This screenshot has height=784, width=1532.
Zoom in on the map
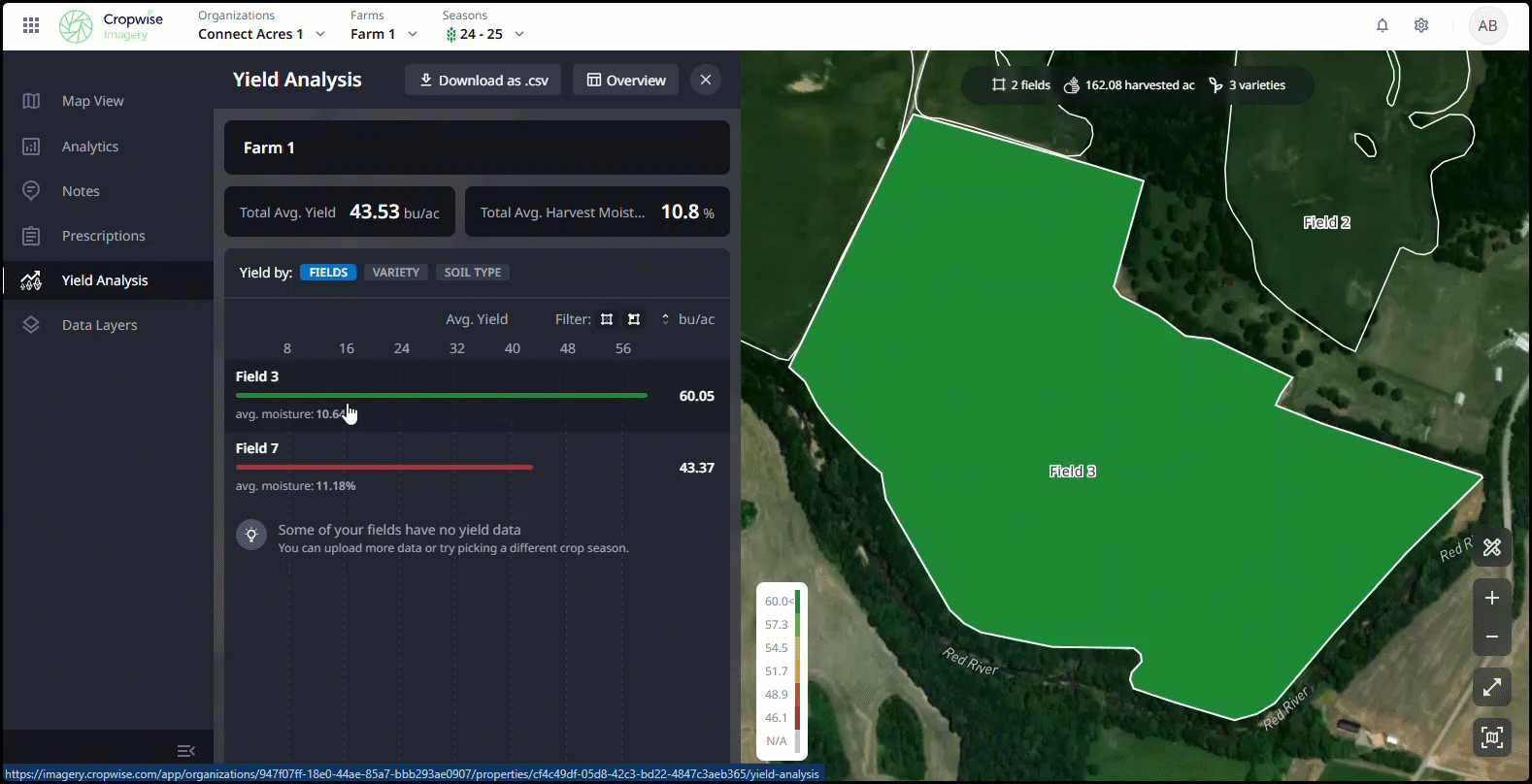coord(1492,598)
